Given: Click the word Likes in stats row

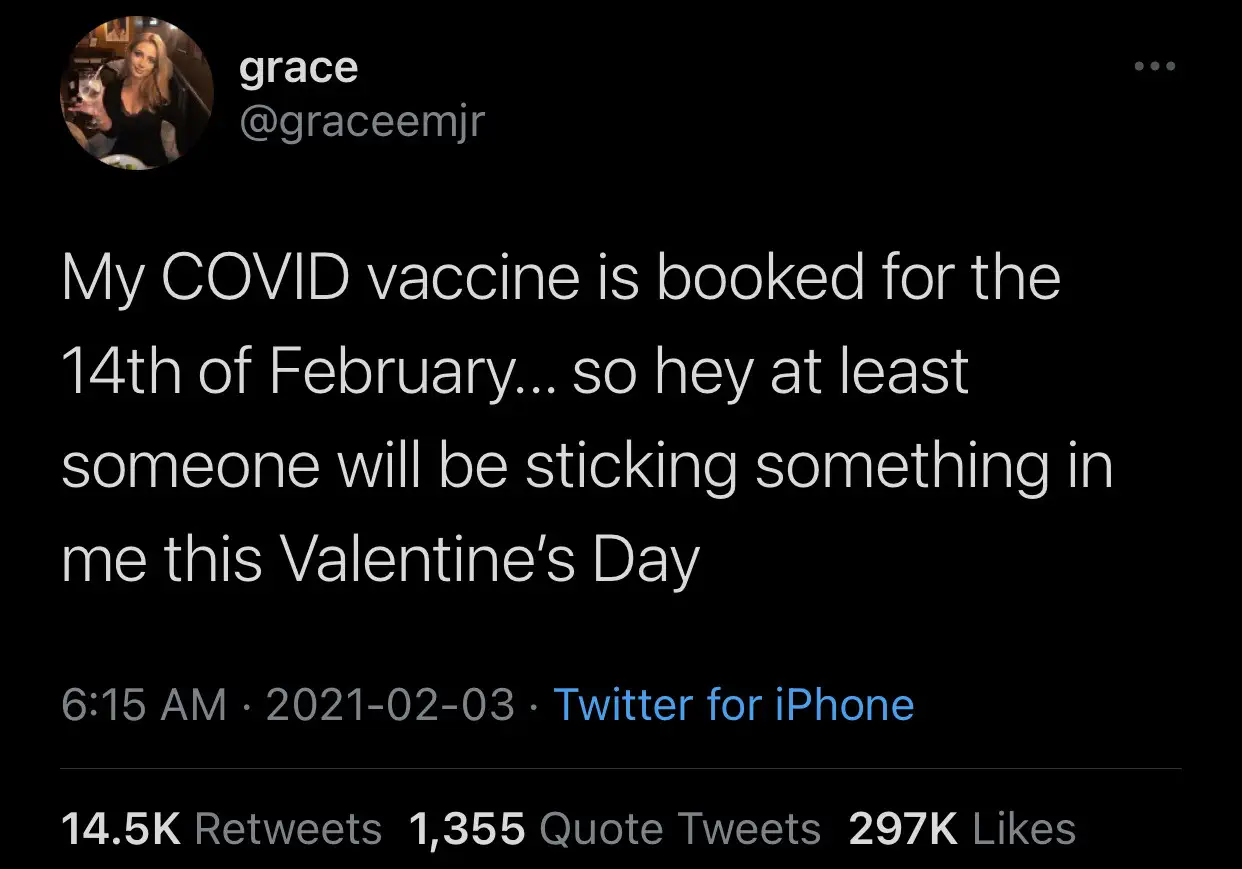Looking at the screenshot, I should 1024,829.
